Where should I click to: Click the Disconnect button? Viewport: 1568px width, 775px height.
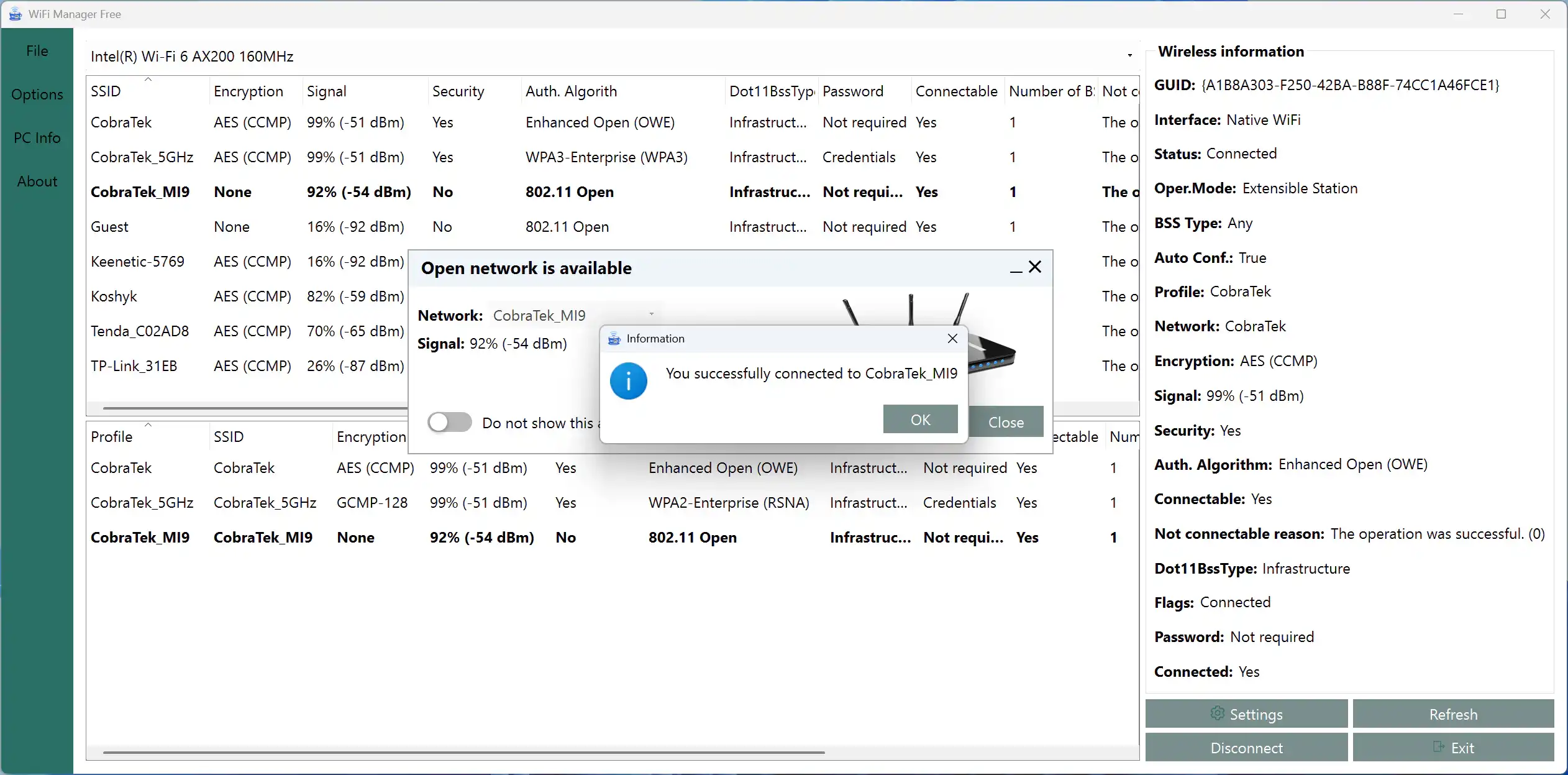coord(1246,748)
